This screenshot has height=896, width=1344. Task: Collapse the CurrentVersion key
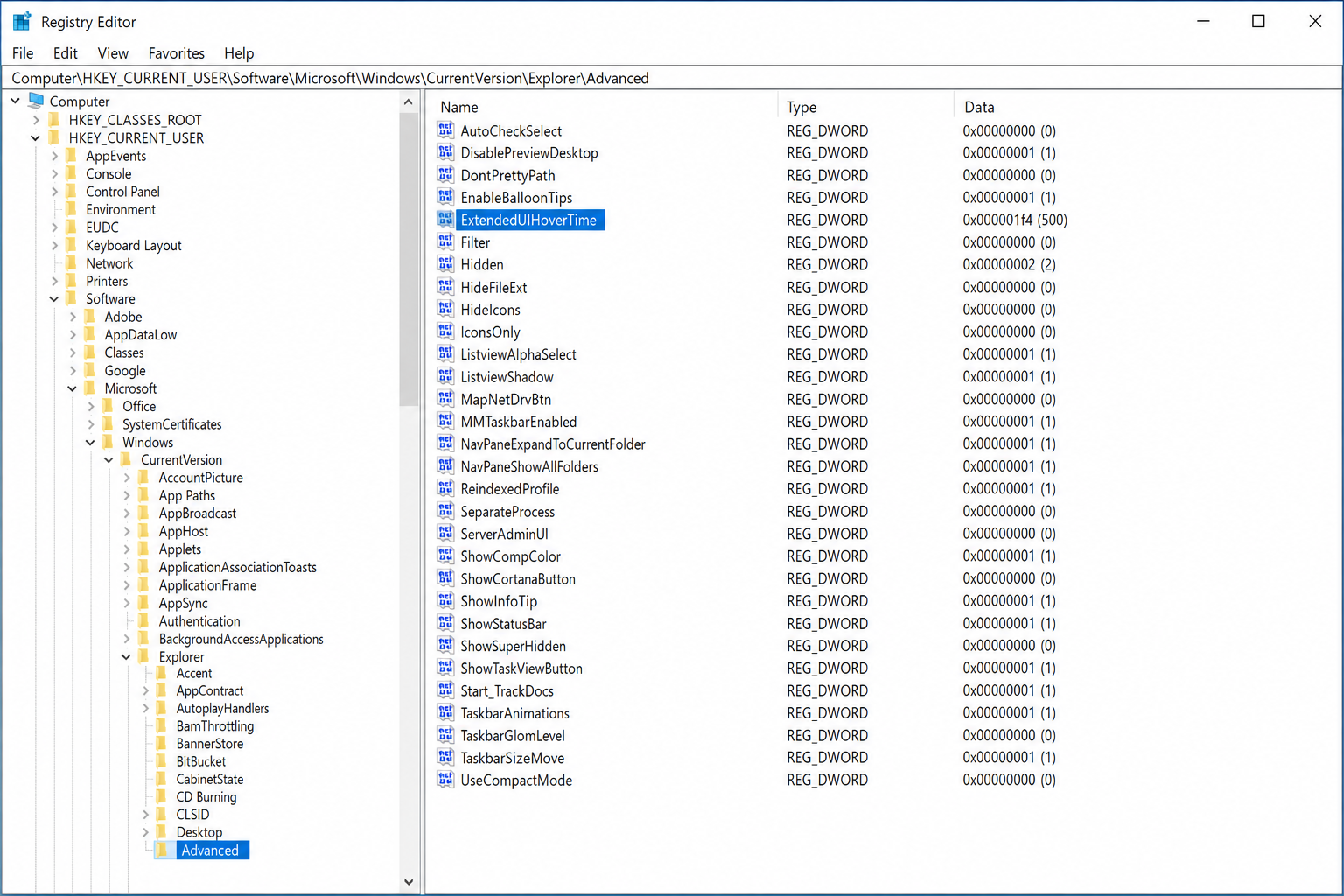click(108, 460)
